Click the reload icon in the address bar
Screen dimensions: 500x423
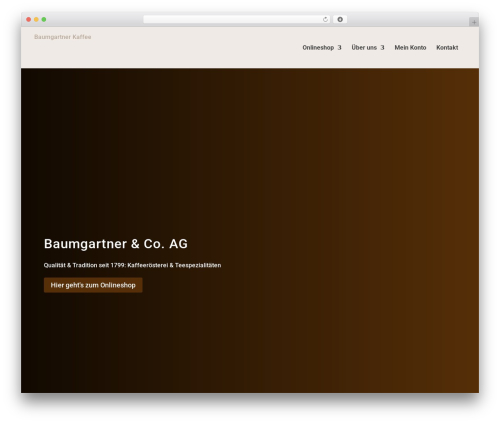point(325,20)
